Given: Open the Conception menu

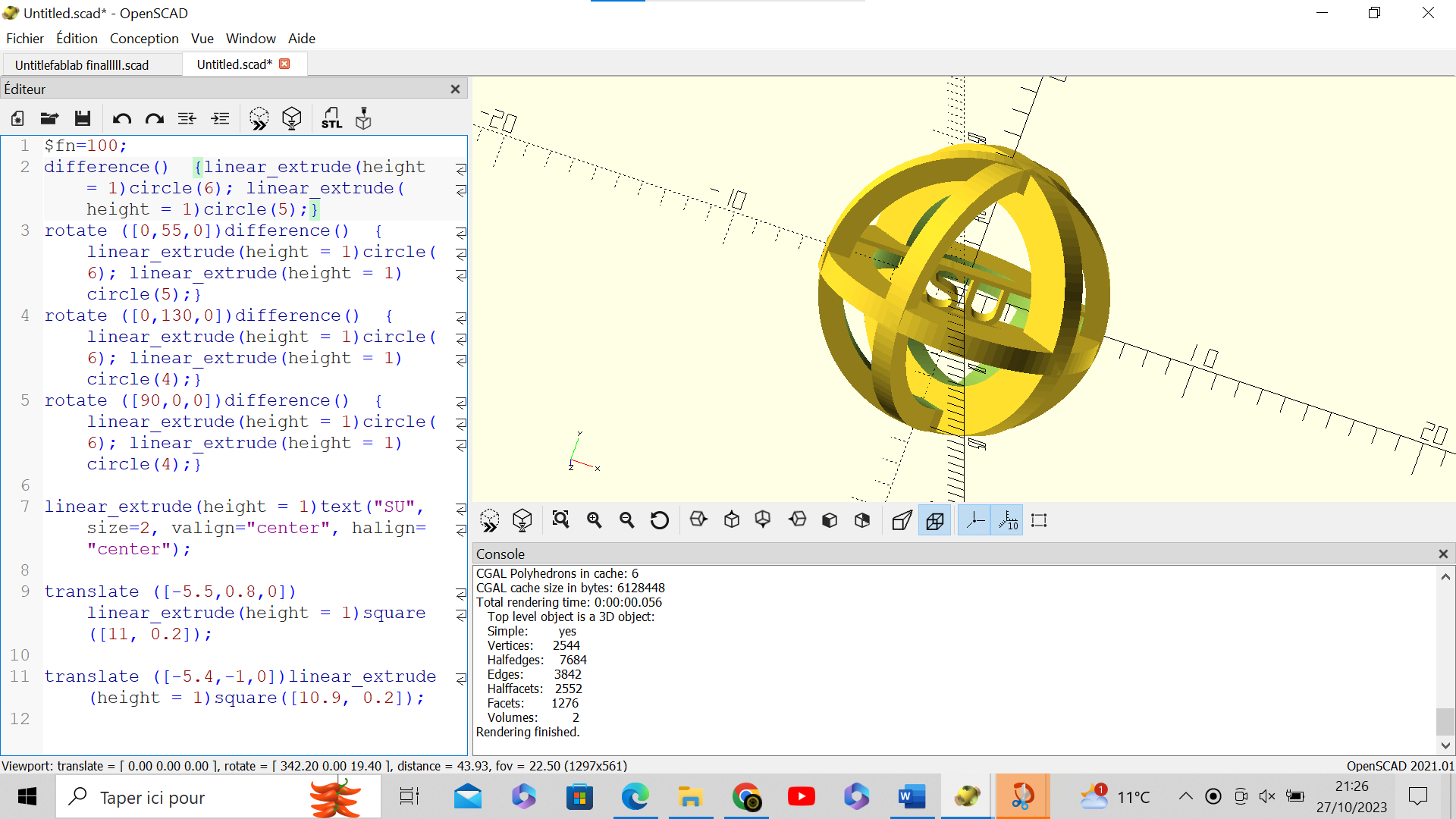Looking at the screenshot, I should click(143, 38).
